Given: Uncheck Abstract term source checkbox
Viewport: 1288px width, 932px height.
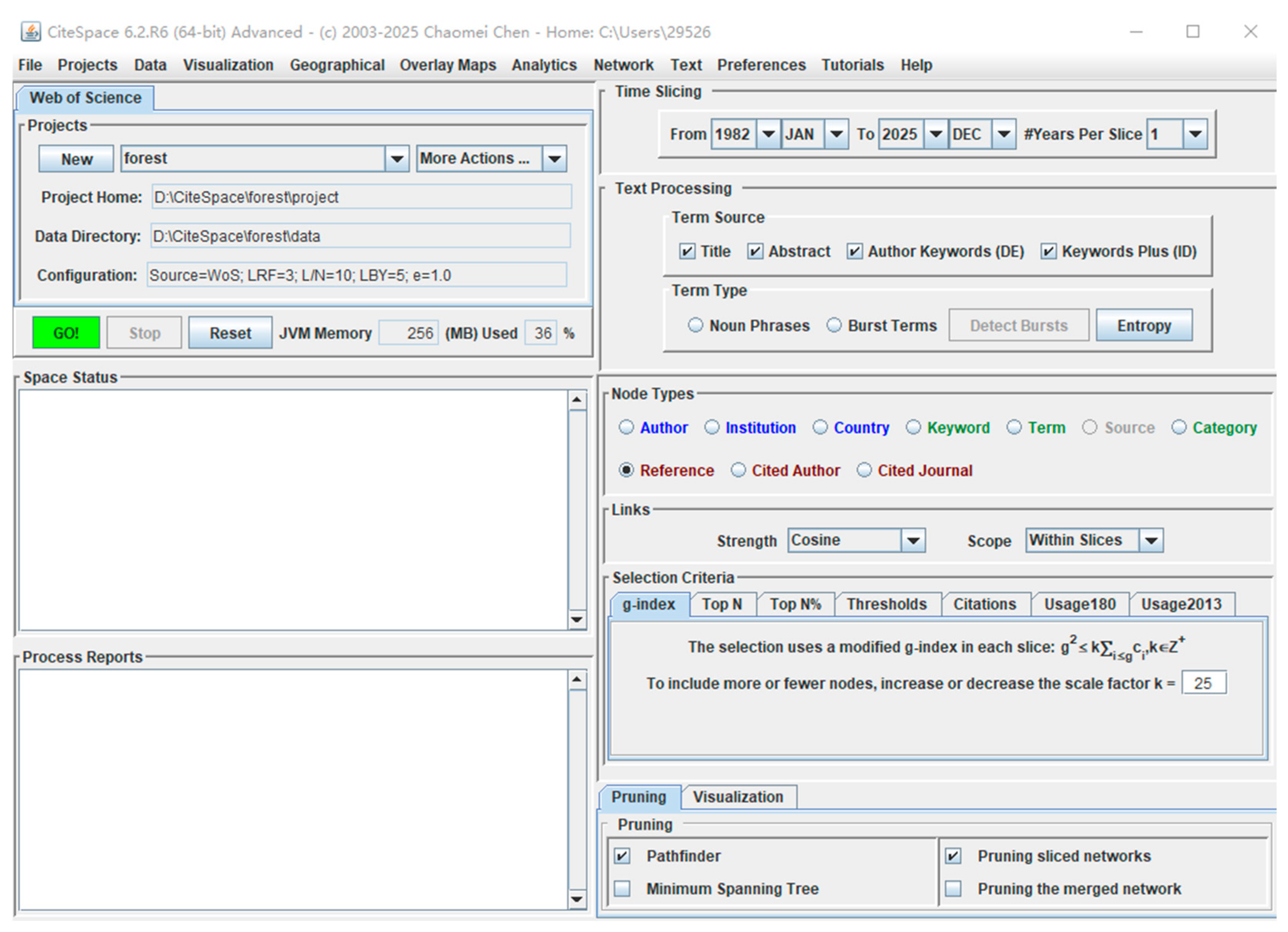Looking at the screenshot, I should [755, 252].
